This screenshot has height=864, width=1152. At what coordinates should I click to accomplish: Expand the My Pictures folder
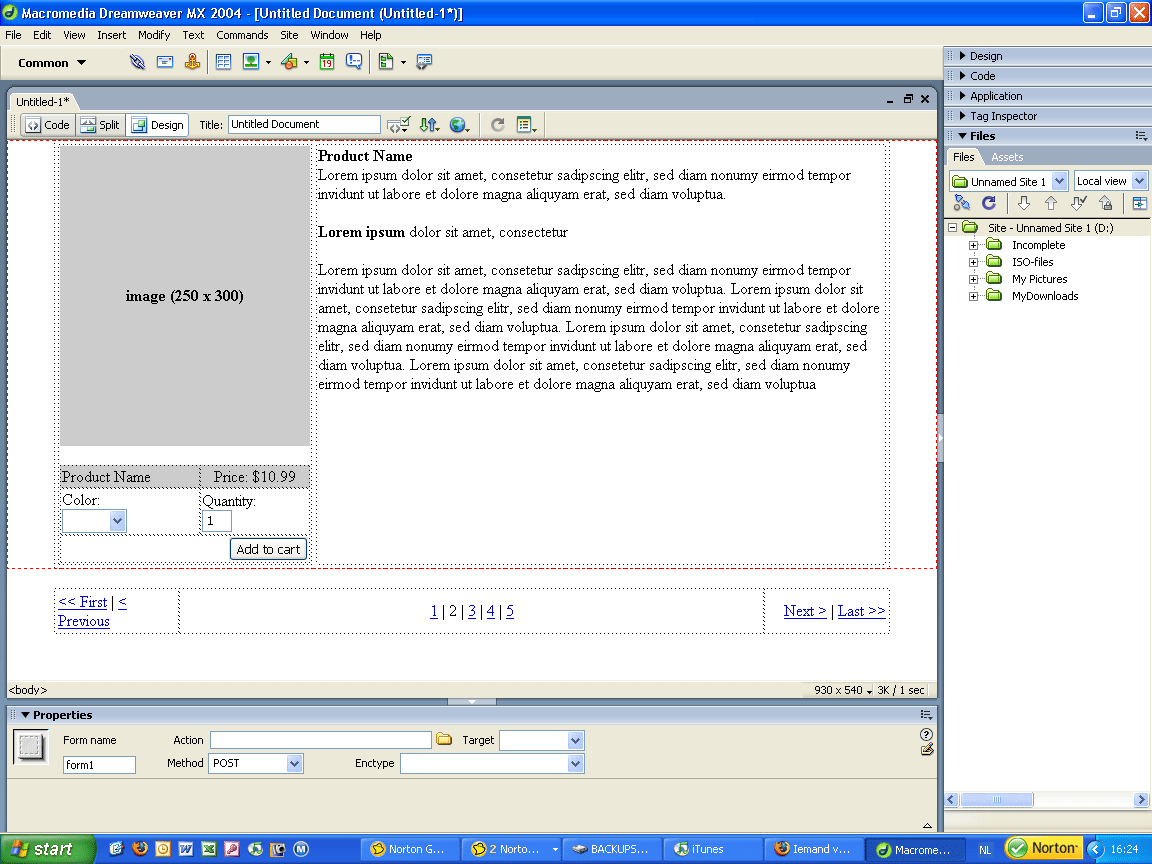coord(973,279)
